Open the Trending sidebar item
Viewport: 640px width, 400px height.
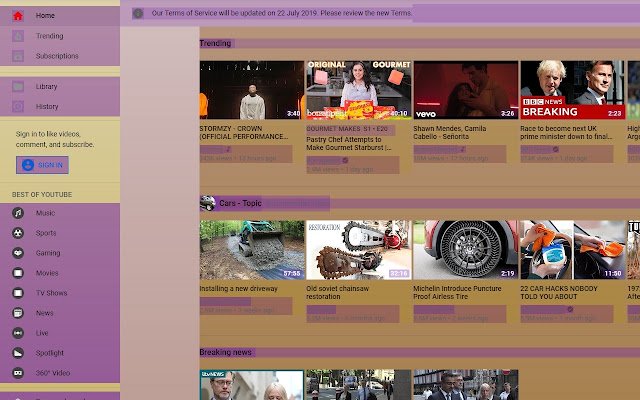click(x=60, y=36)
